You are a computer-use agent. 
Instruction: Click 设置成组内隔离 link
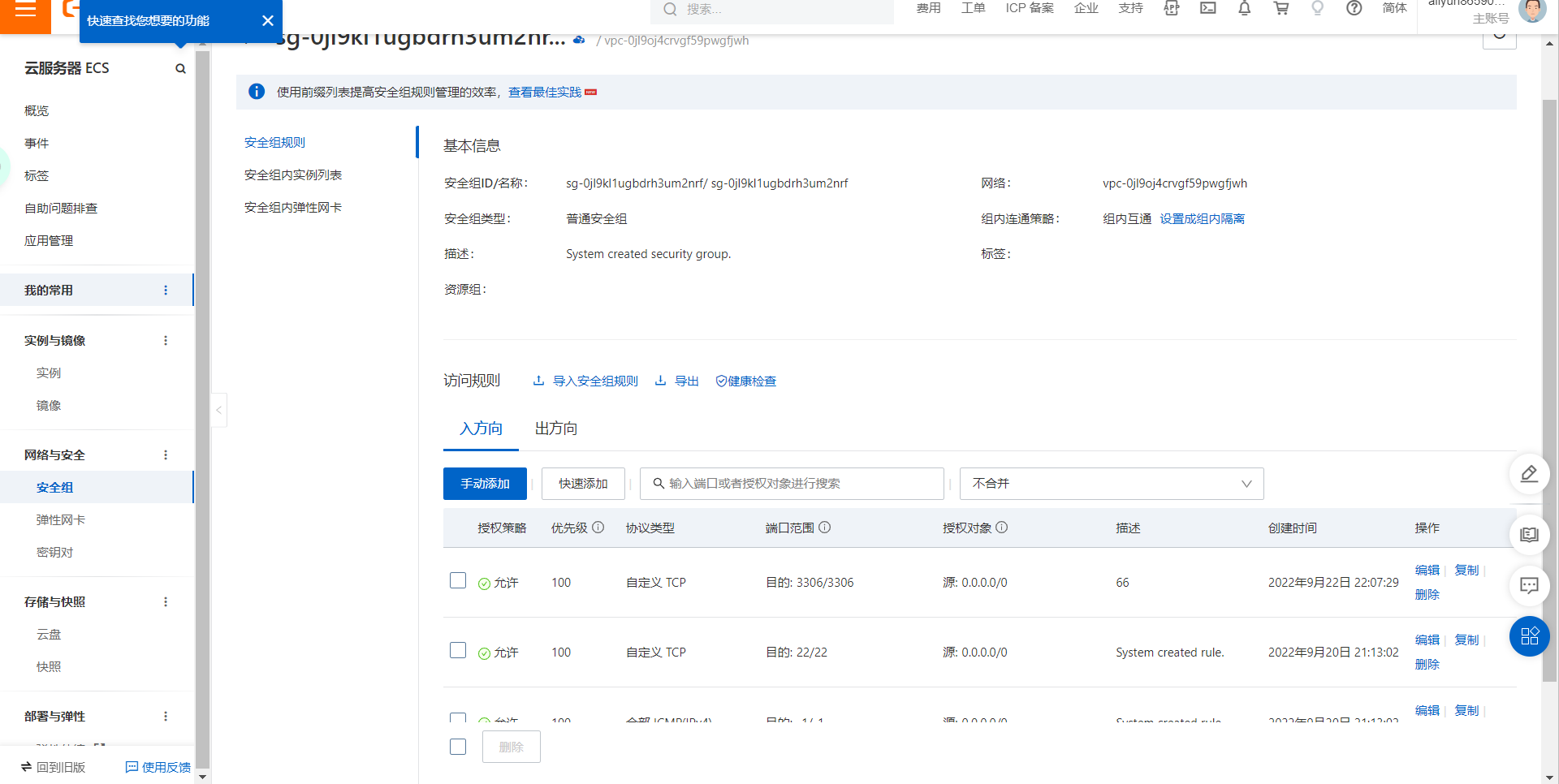1202,219
